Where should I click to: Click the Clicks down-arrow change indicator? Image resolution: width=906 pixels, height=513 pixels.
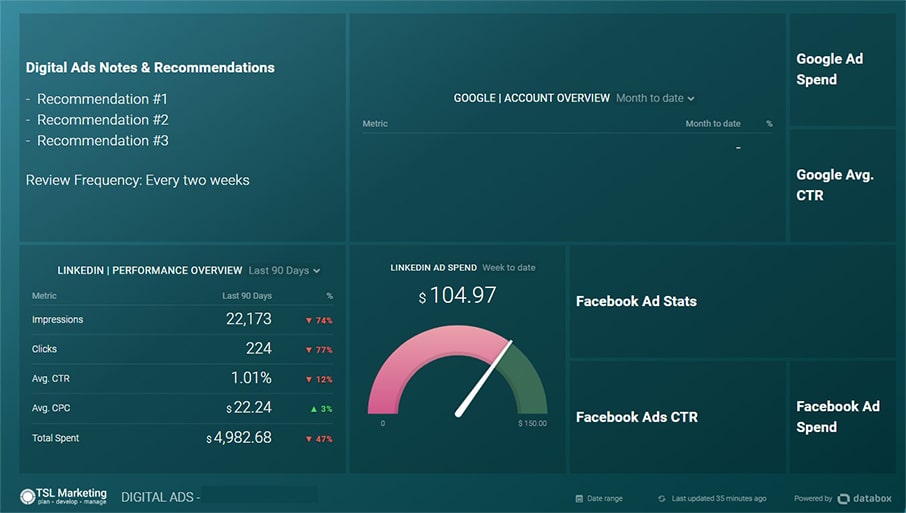point(309,350)
